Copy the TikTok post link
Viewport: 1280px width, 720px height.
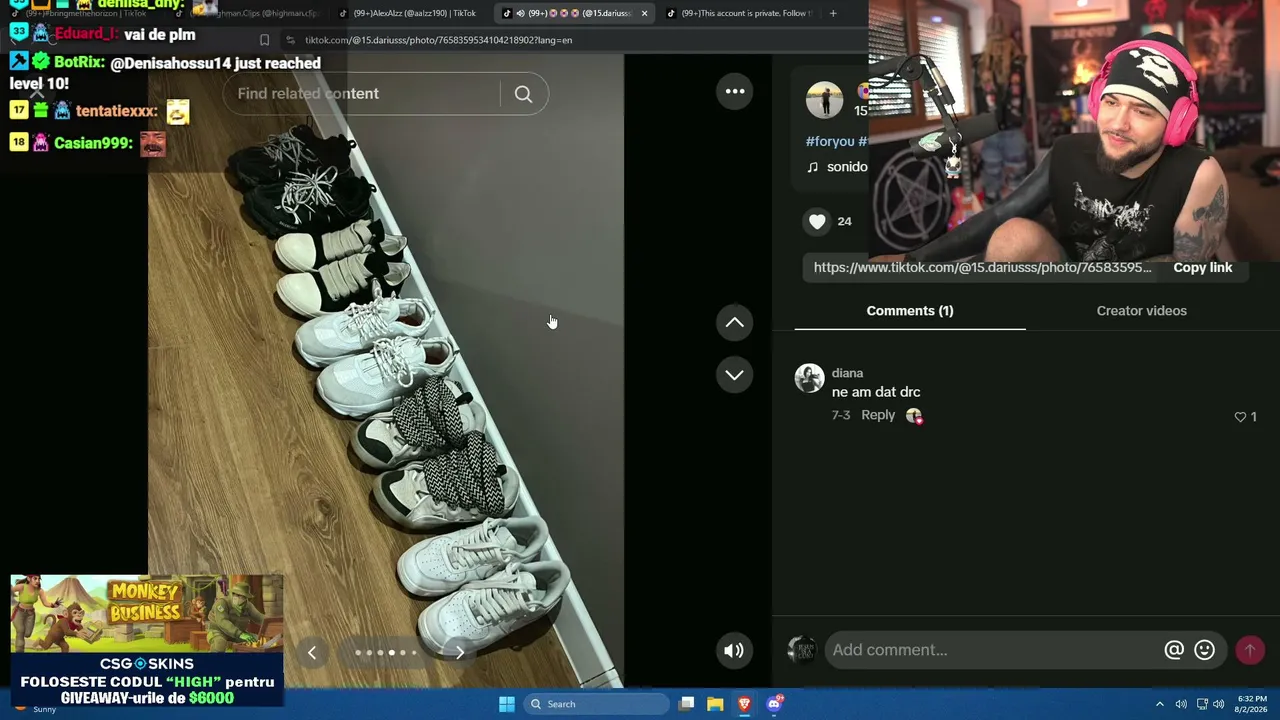(x=1202, y=268)
